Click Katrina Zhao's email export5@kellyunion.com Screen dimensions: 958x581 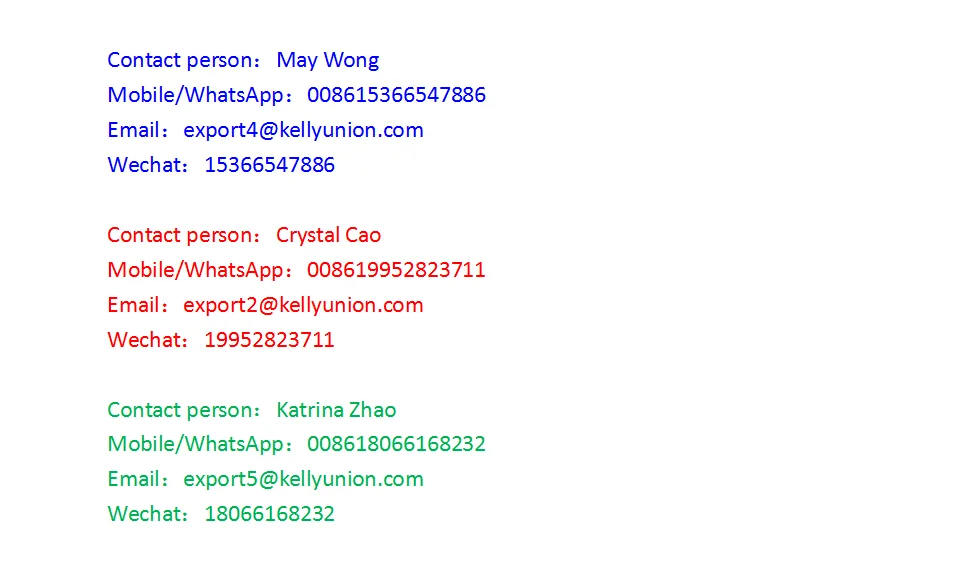coord(303,479)
